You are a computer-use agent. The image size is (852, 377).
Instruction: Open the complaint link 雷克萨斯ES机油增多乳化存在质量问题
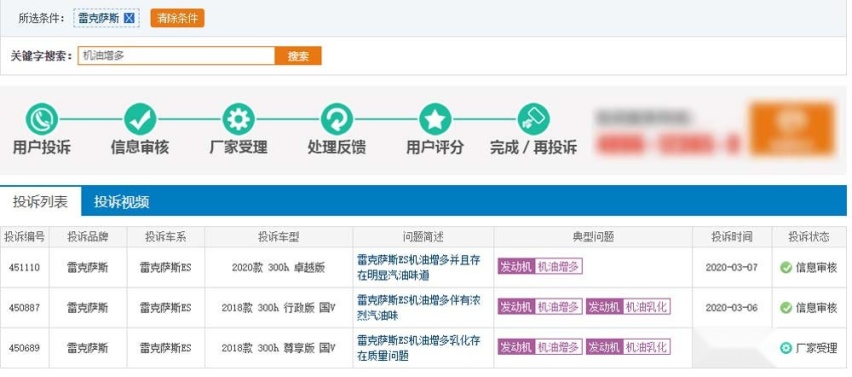[x=418, y=348]
